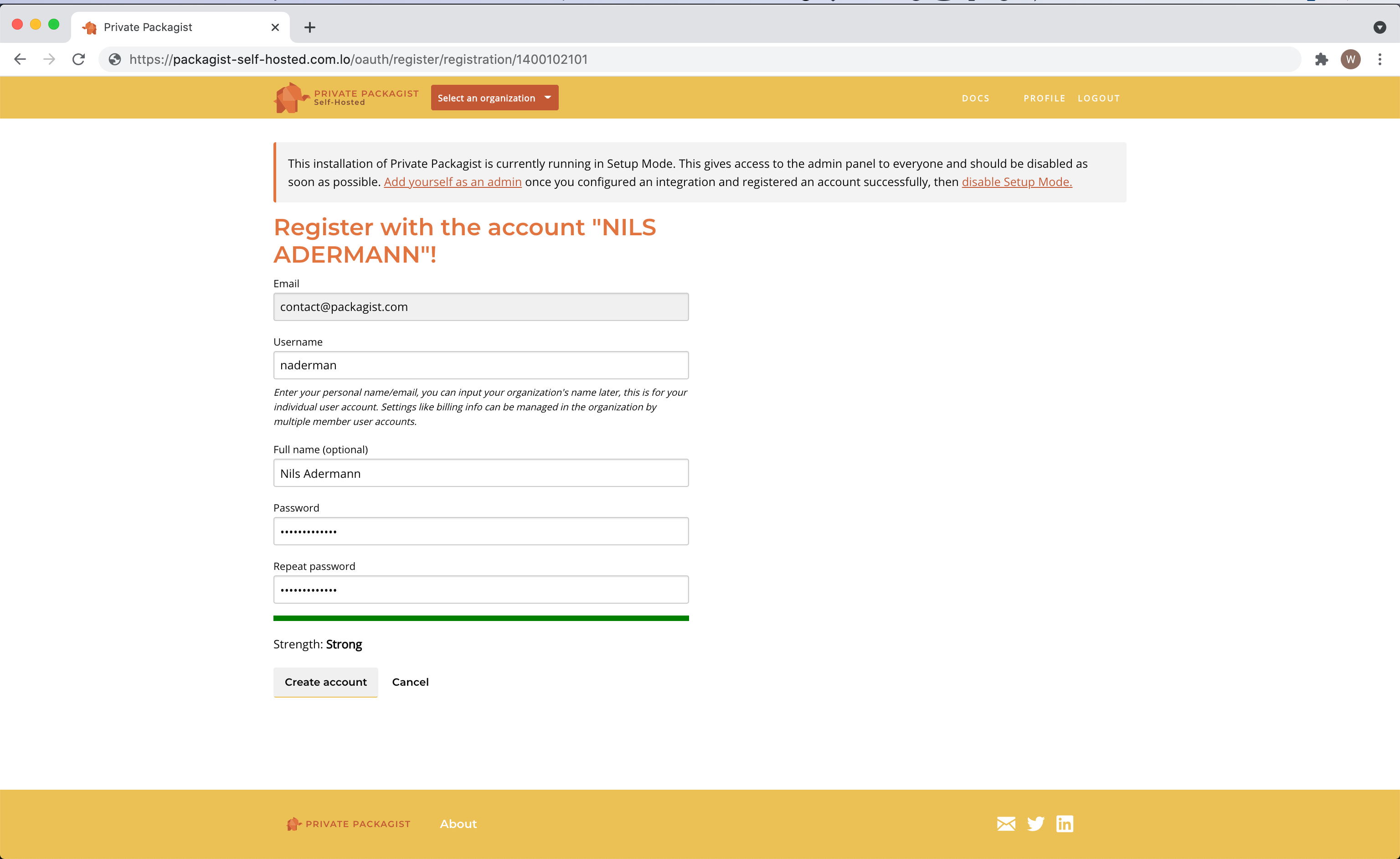Click the green password strength bar

(481, 617)
